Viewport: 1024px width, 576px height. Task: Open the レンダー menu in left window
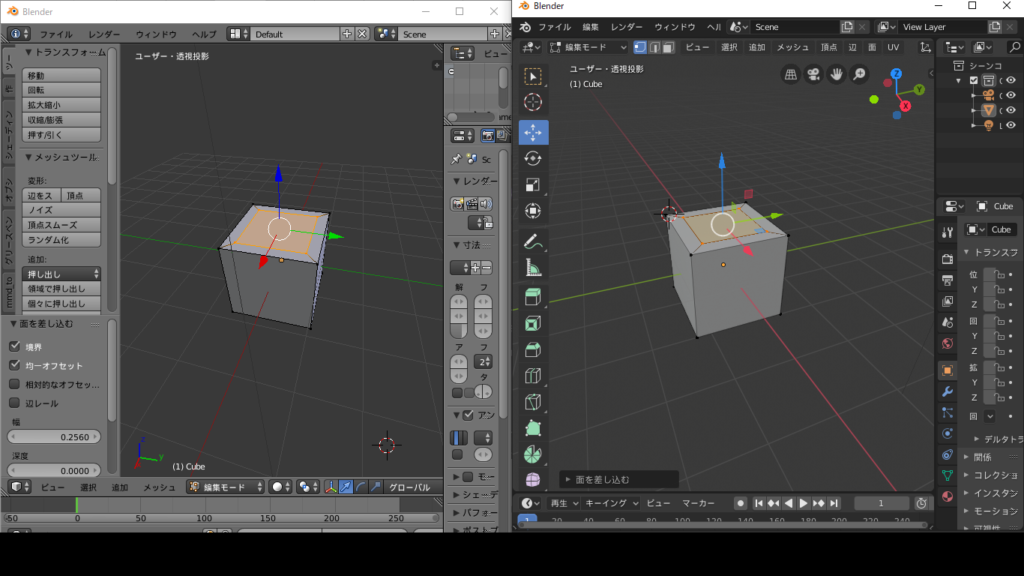point(103,34)
